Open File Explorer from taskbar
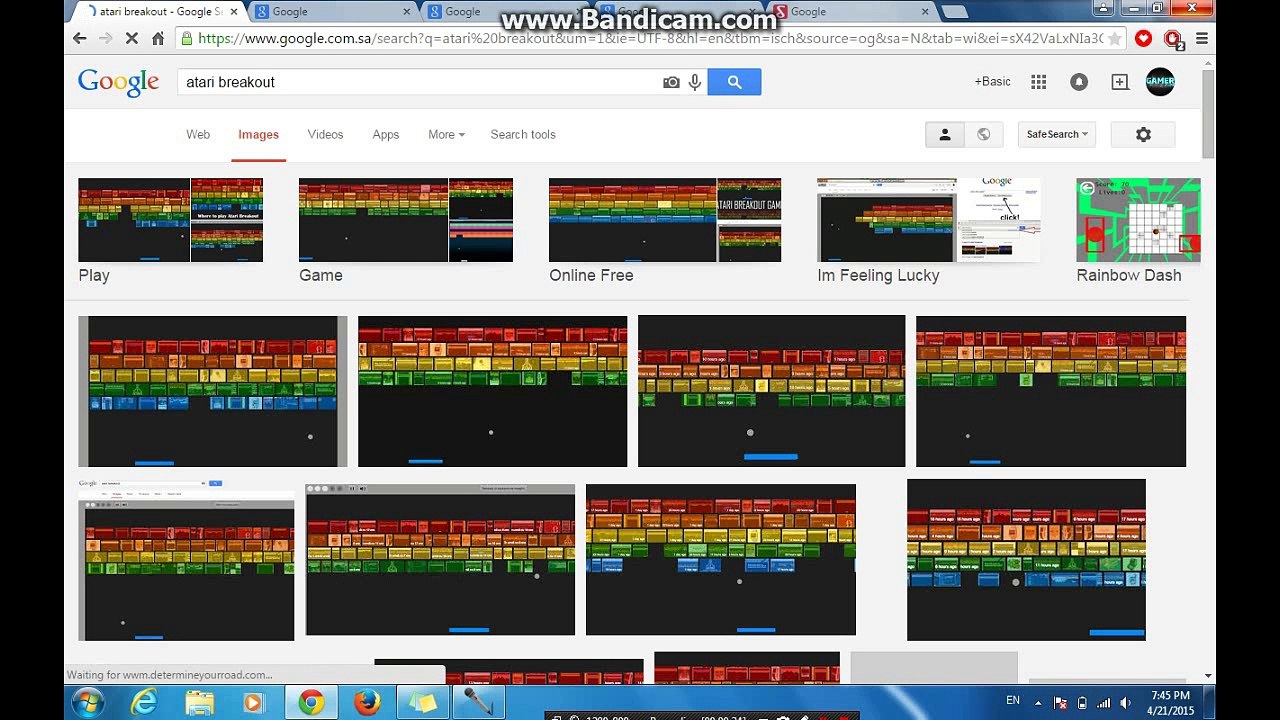This screenshot has width=1280, height=720. [x=200, y=703]
